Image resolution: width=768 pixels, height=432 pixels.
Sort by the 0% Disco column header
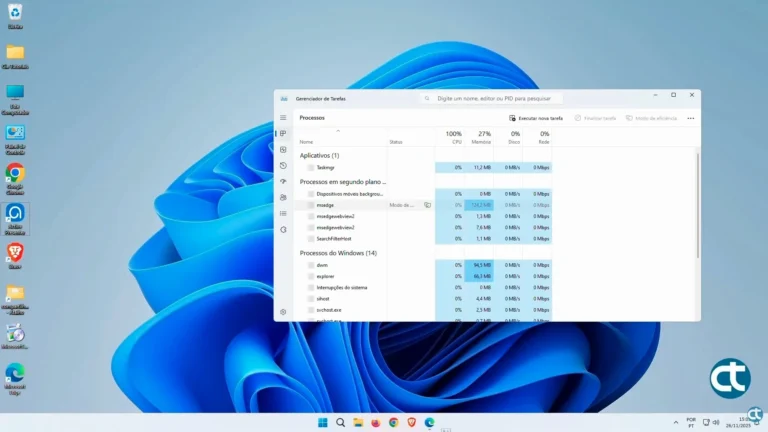pos(509,138)
